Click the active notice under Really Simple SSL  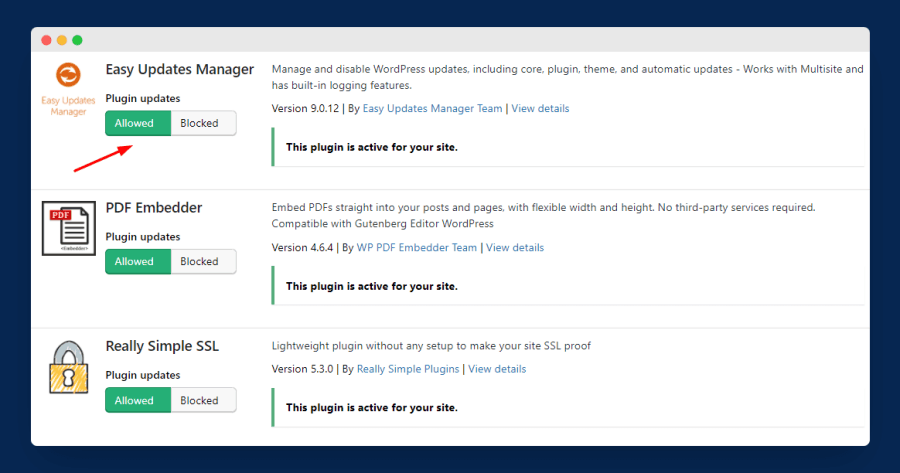coord(568,408)
